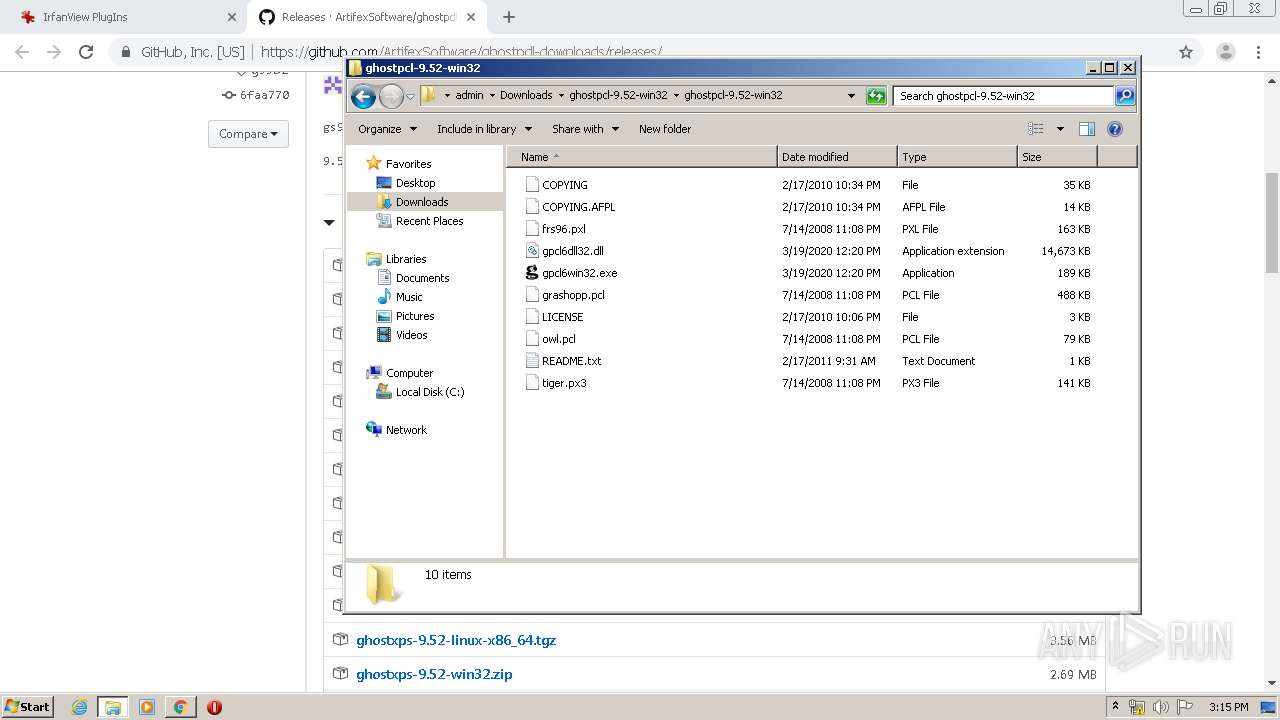Open the Windows Start menu
This screenshot has width=1280, height=720.
click(27, 706)
